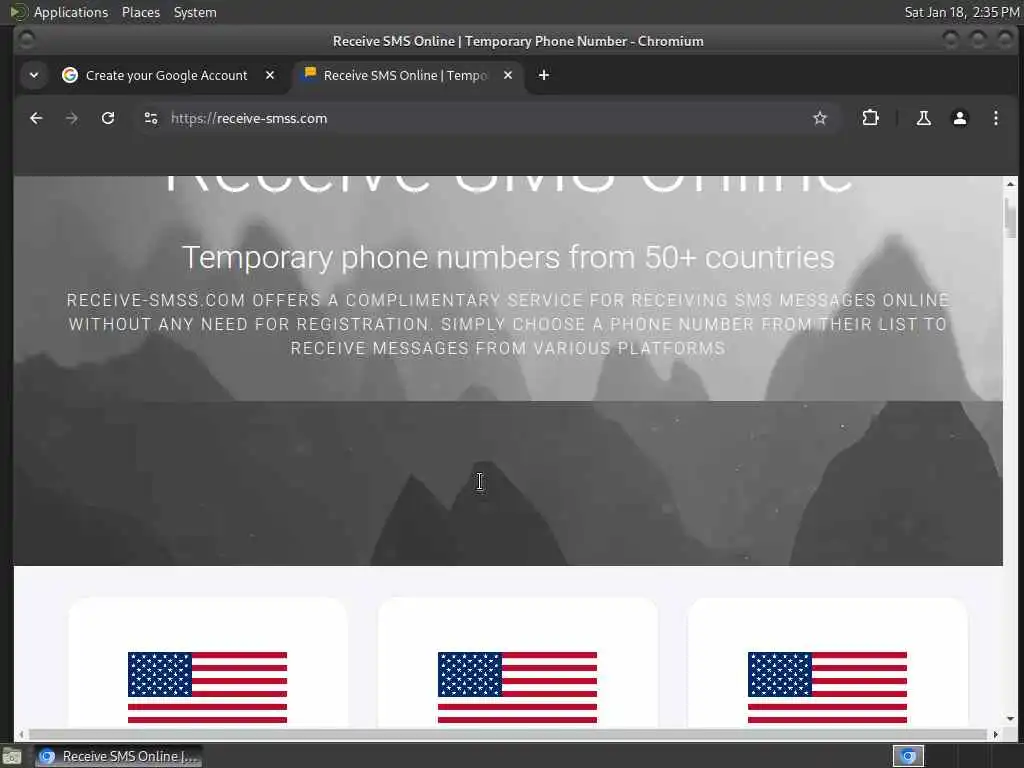
Task: Open Chrome Labs flask icon
Action: point(923,118)
